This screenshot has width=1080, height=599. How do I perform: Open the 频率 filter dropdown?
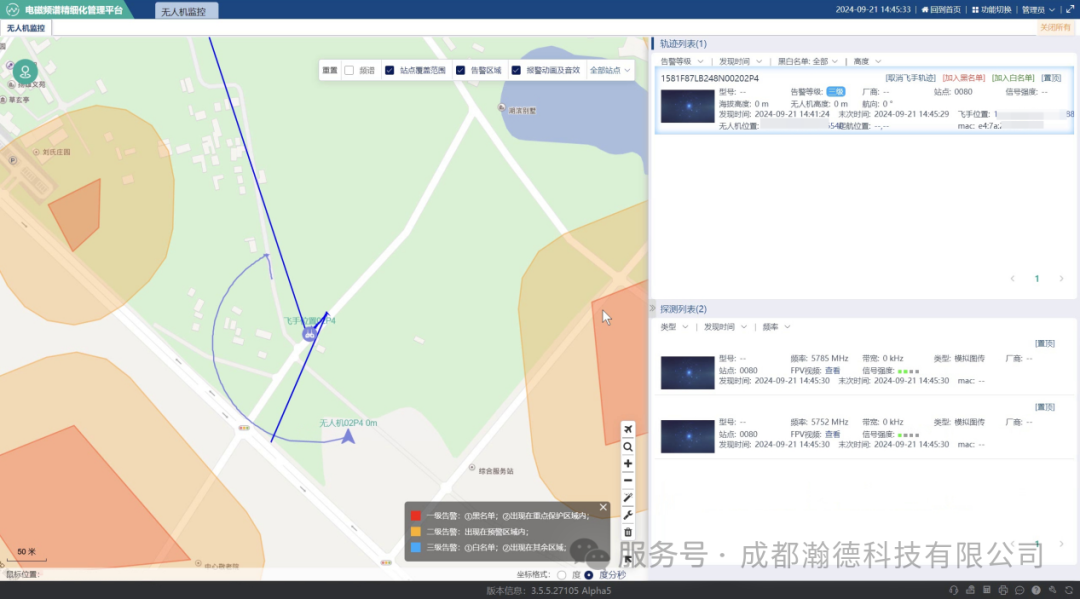coord(776,327)
